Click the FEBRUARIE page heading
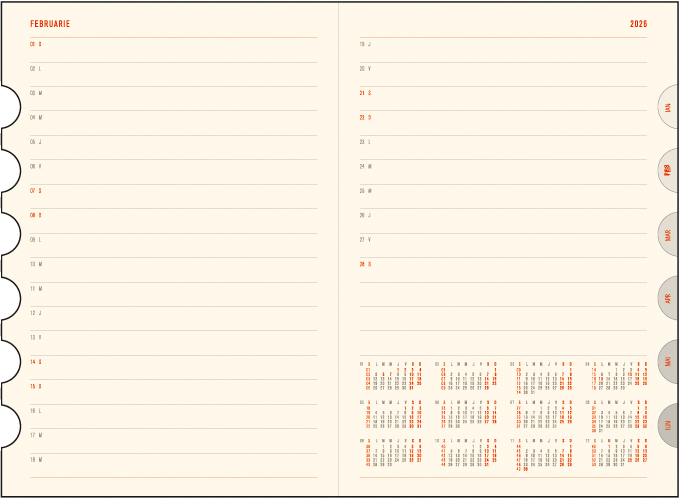 point(50,23)
